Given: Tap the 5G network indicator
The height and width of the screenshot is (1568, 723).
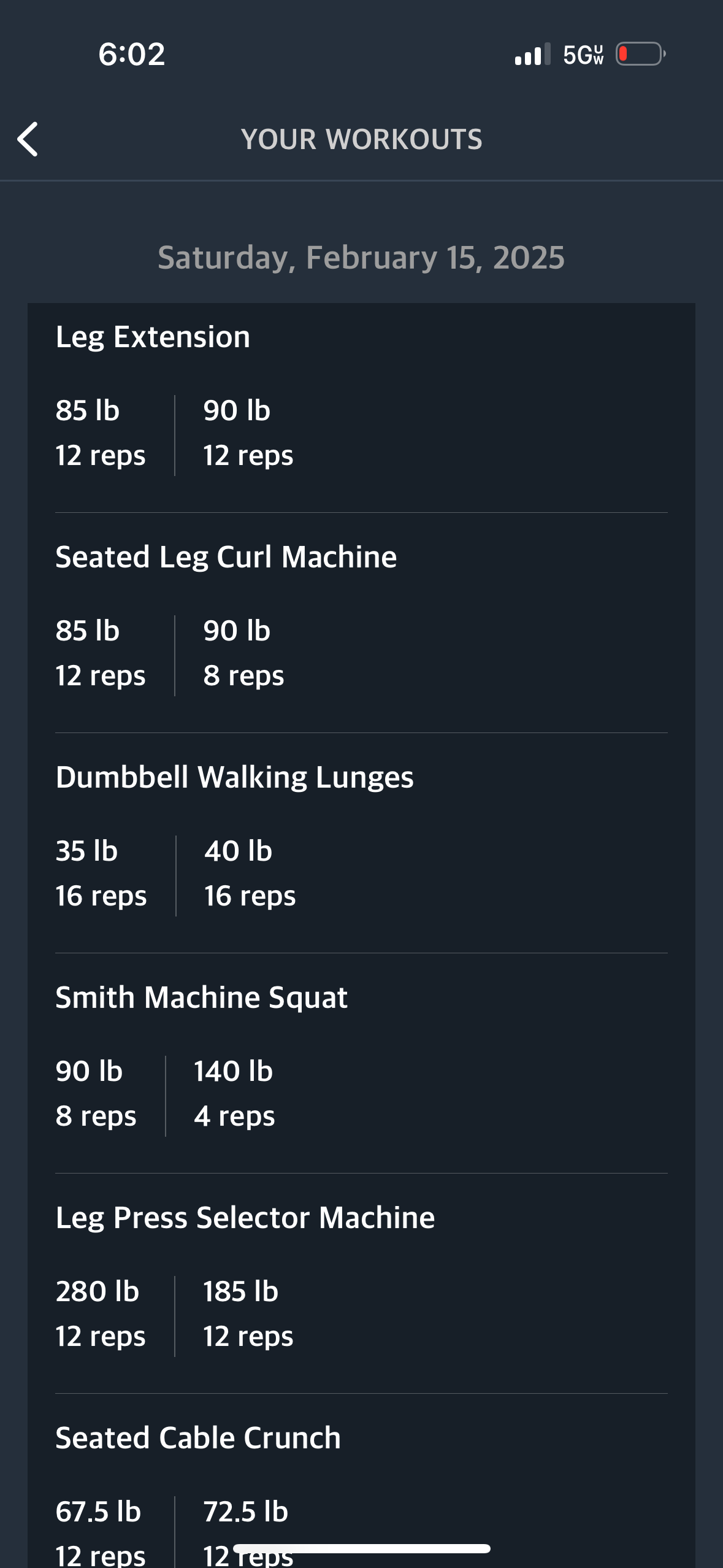Looking at the screenshot, I should 583,55.
